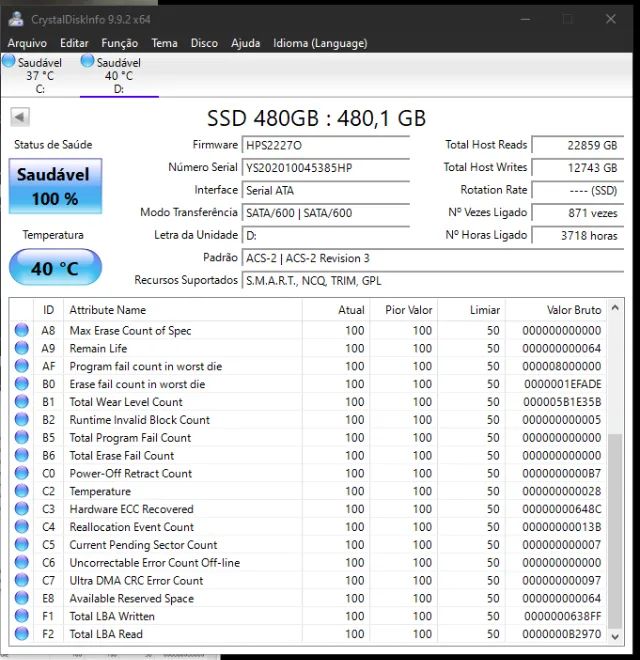Click the Recursos Suportados field
Viewport: 640px width, 660px height.
coord(433,280)
